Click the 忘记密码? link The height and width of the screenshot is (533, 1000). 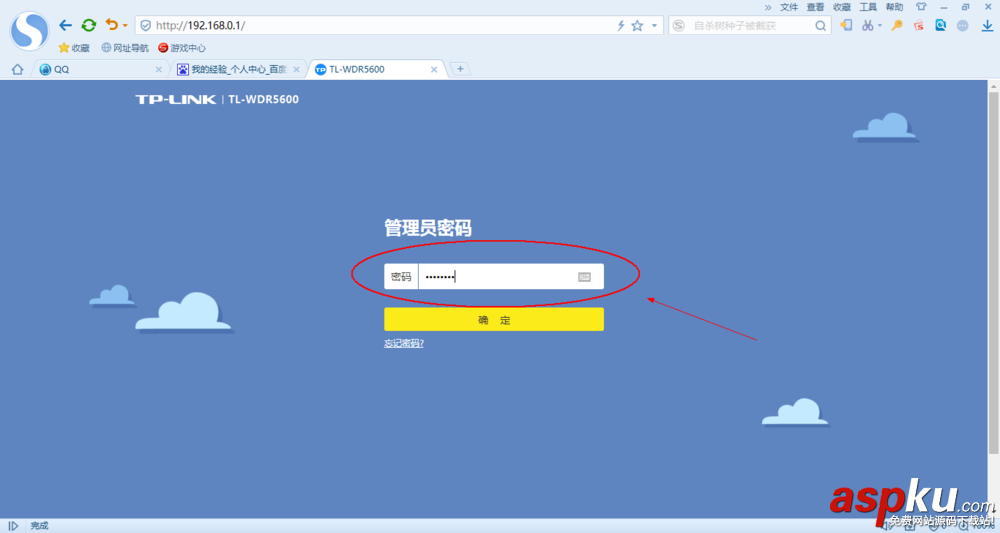pyautogui.click(x=404, y=344)
